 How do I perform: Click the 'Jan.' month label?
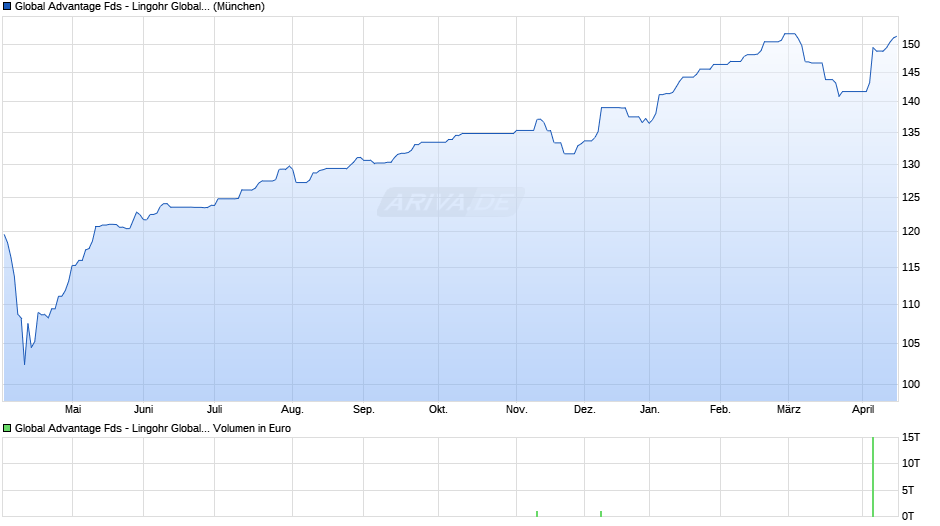649,409
